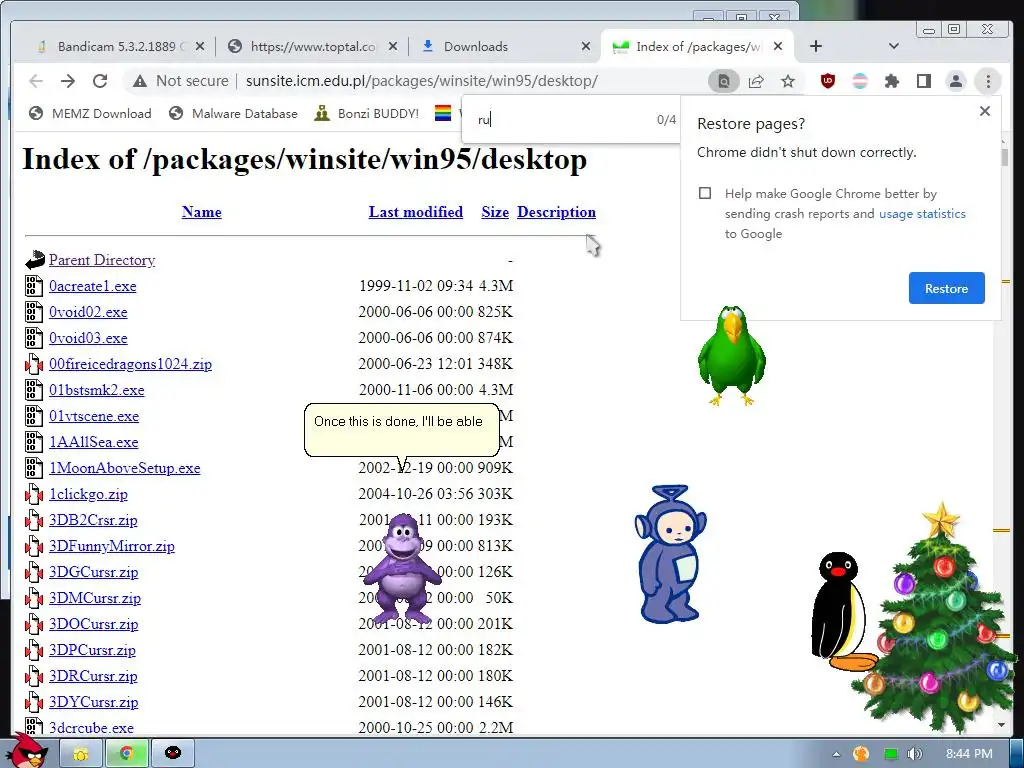The width and height of the screenshot is (1024, 768).
Task: Open the 3DB2Crsr.zip link
Action: (x=93, y=520)
